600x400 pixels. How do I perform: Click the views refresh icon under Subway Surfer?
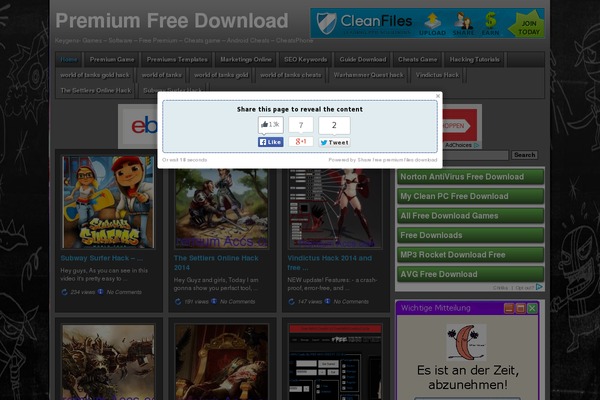64,292
